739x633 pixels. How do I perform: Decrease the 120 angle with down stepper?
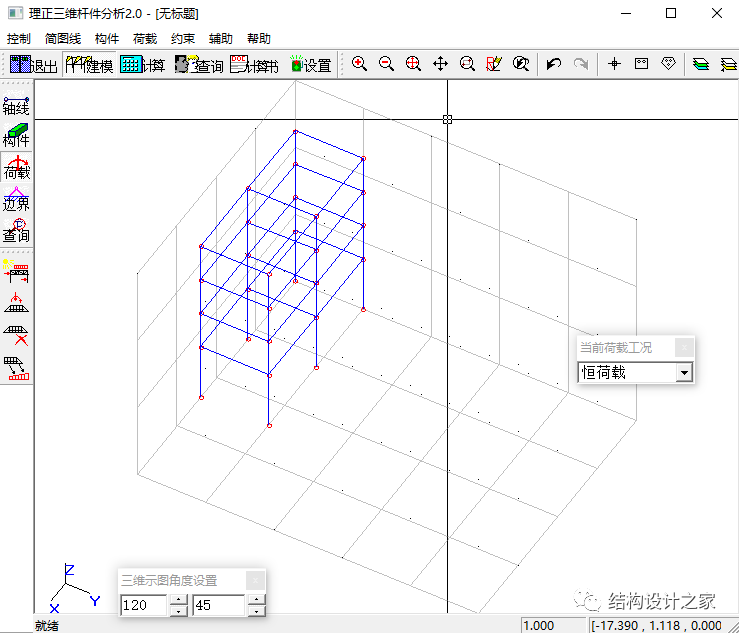[178, 611]
